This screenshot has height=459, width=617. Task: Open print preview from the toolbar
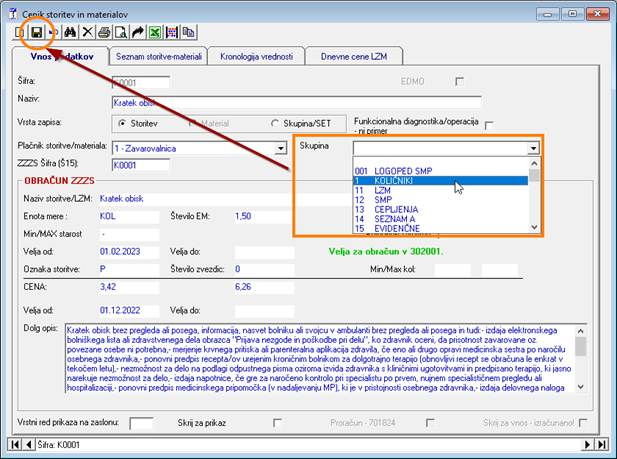pos(120,33)
